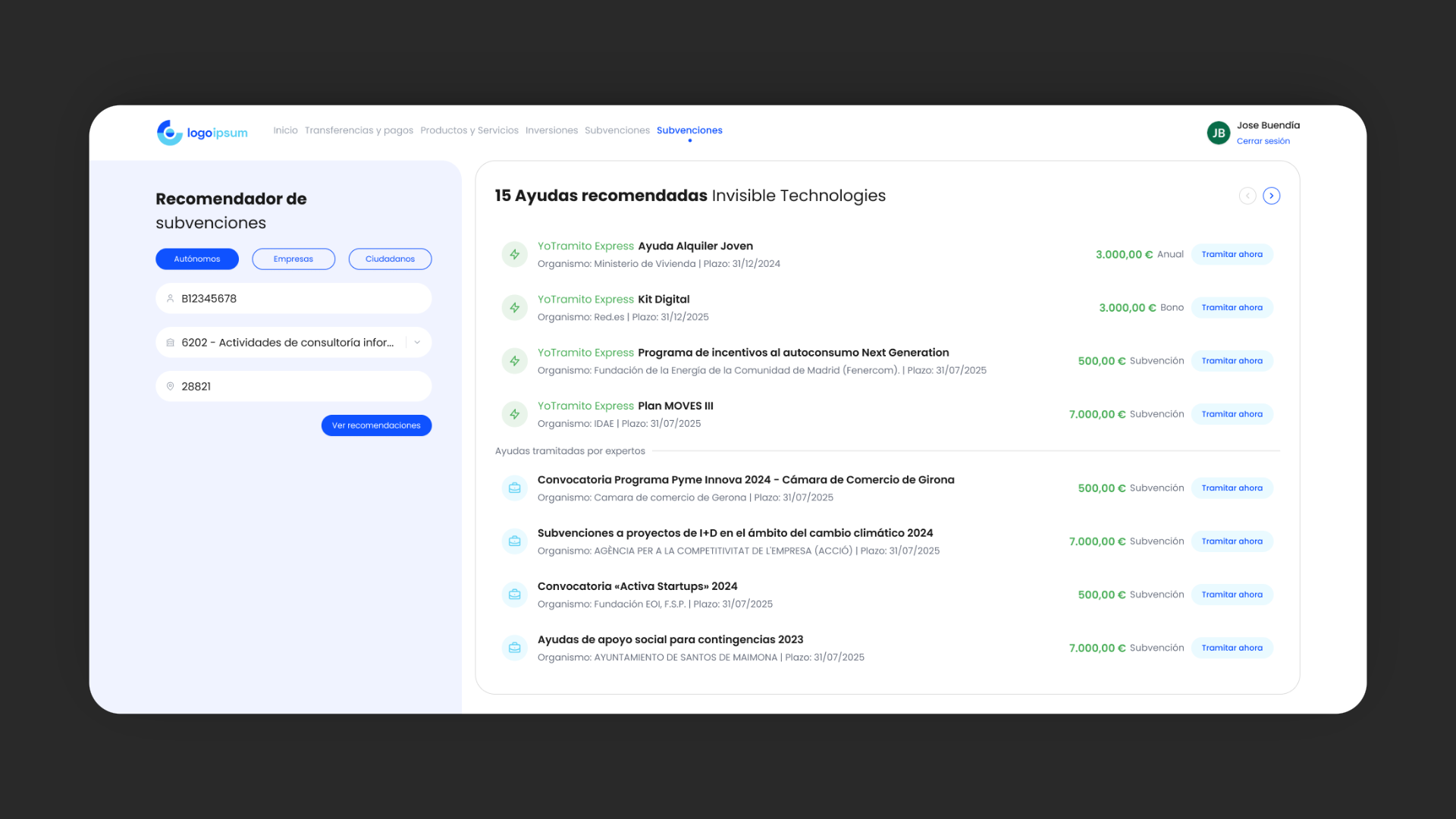Click Cerrar sesión link
1456x819 pixels.
(x=1263, y=141)
